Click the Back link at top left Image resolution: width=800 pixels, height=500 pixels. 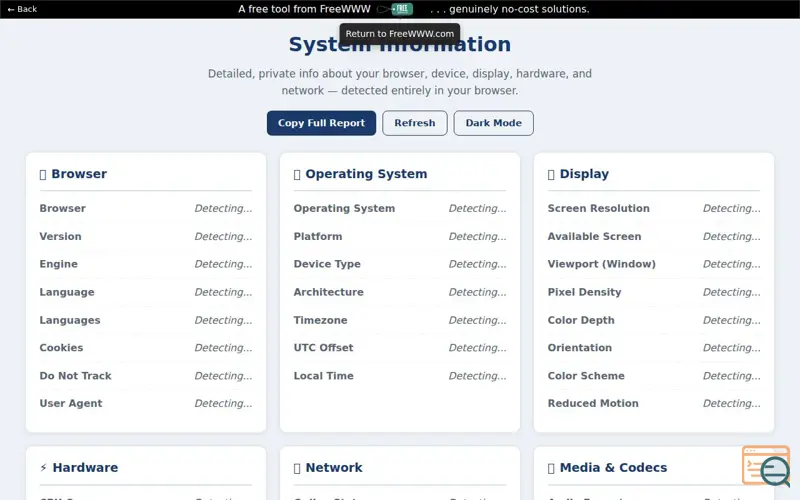(x=22, y=9)
